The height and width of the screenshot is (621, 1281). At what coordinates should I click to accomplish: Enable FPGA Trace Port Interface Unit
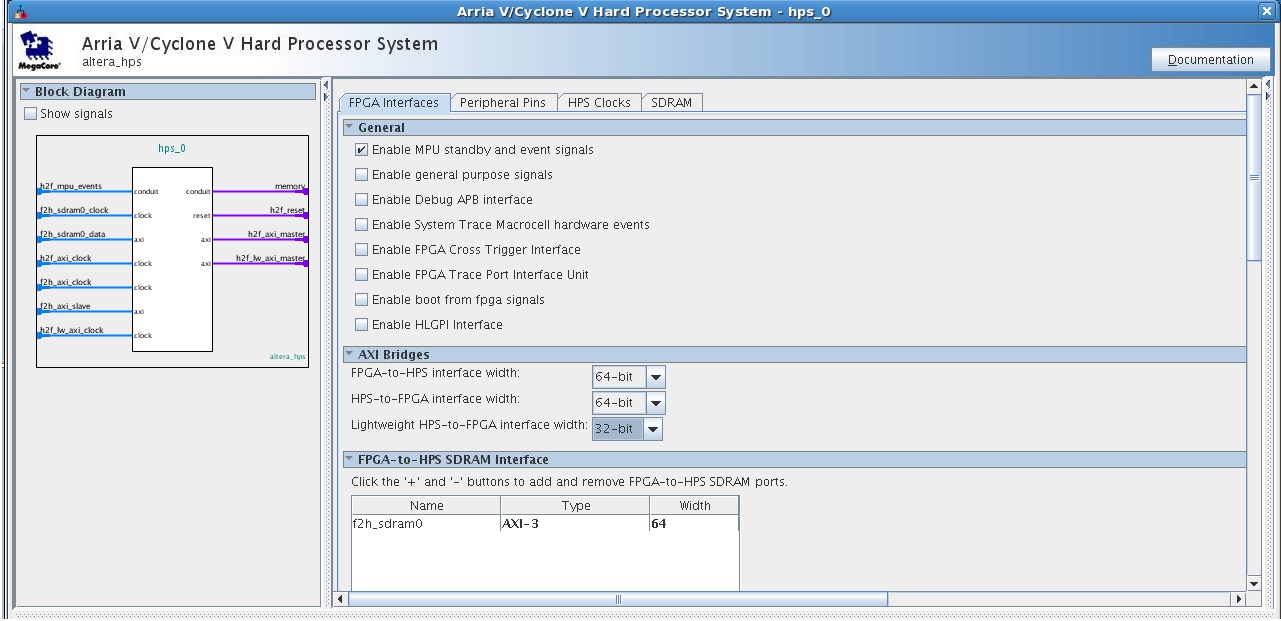point(362,275)
